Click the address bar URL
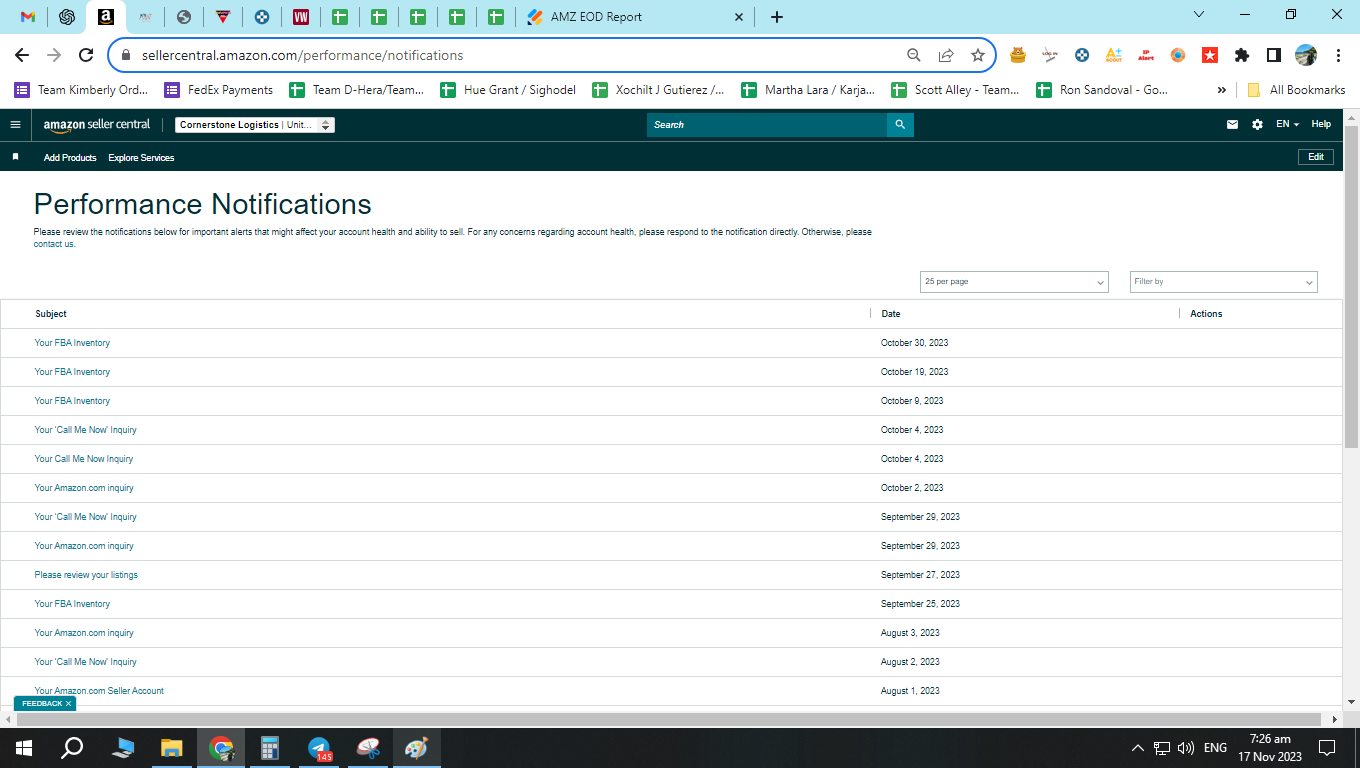 click(303, 55)
